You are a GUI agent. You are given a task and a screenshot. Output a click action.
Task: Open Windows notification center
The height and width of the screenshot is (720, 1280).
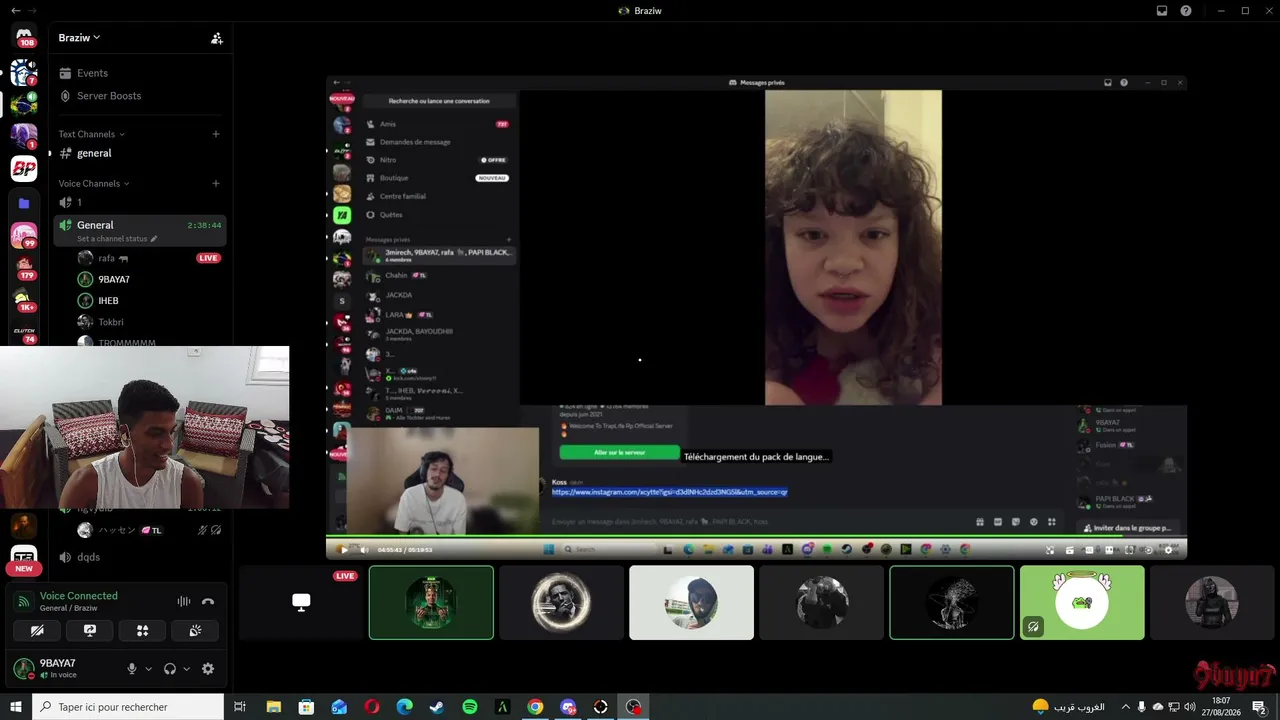point(1259,707)
